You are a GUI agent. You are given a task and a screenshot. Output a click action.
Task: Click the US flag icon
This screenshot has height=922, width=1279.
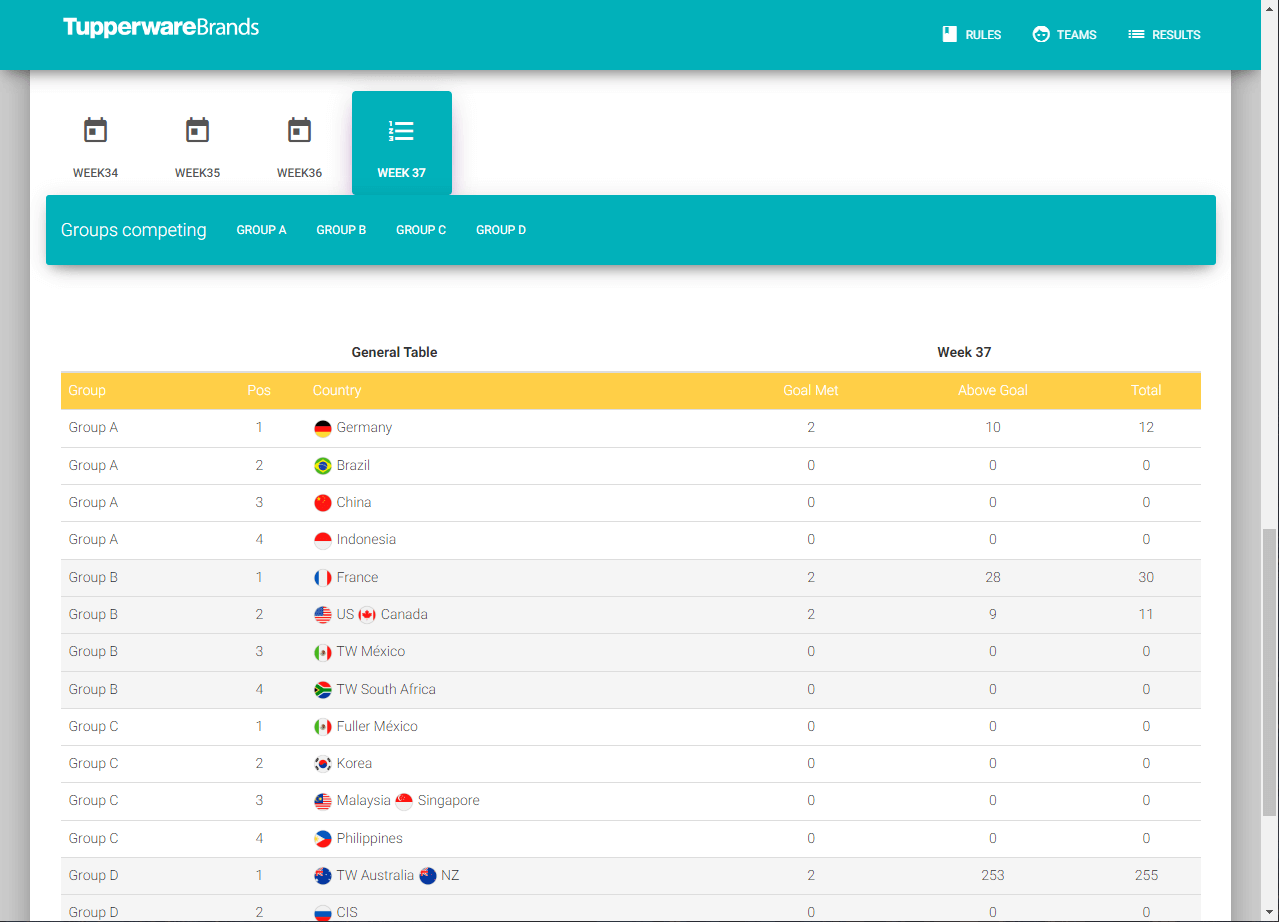[323, 615]
